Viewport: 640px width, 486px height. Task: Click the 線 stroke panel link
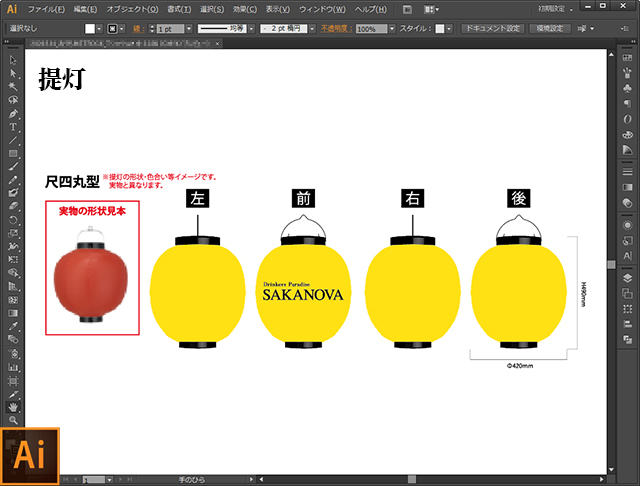point(137,29)
